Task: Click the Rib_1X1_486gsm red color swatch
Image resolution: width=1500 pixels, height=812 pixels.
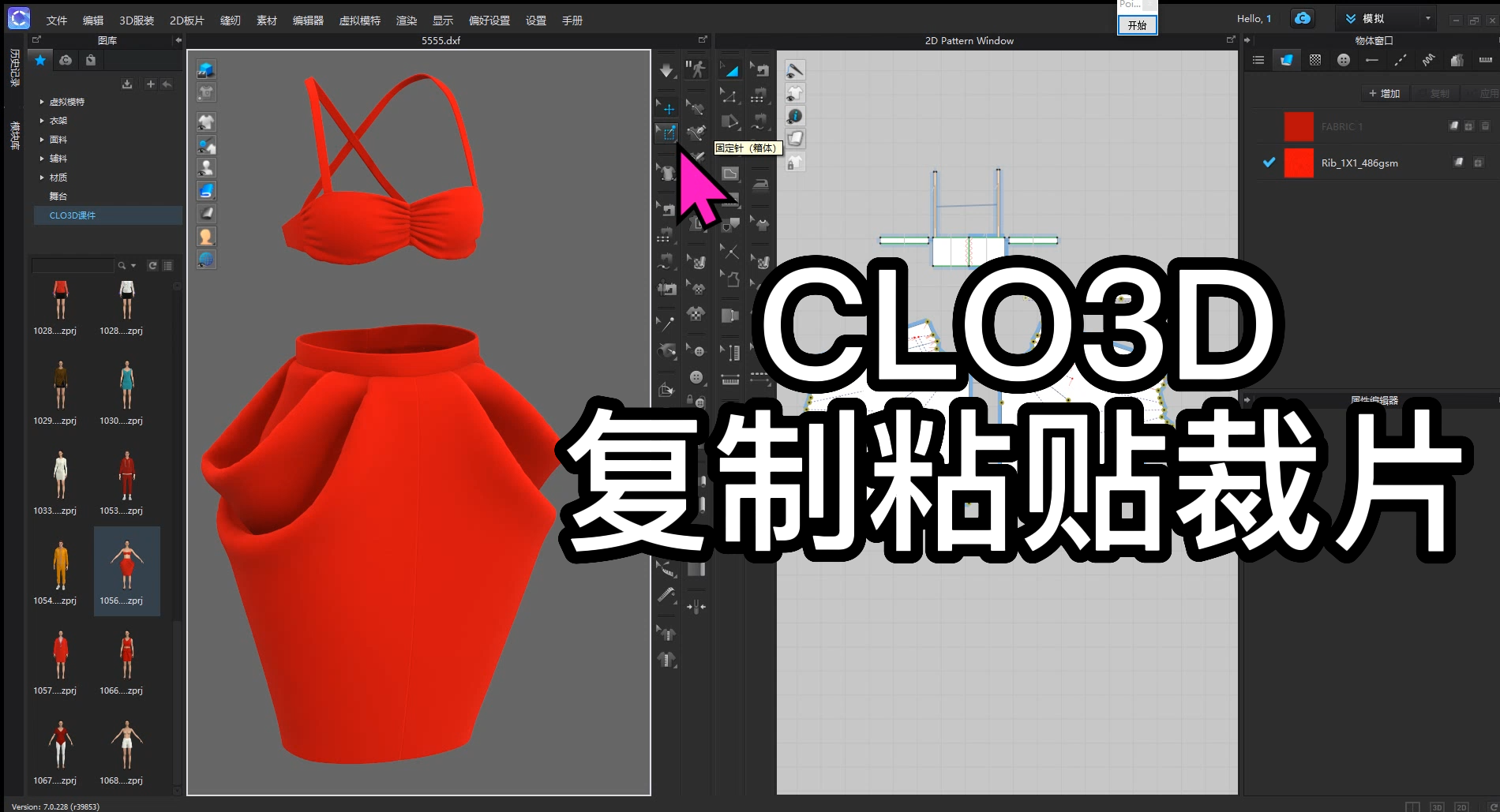Action: 1299,163
